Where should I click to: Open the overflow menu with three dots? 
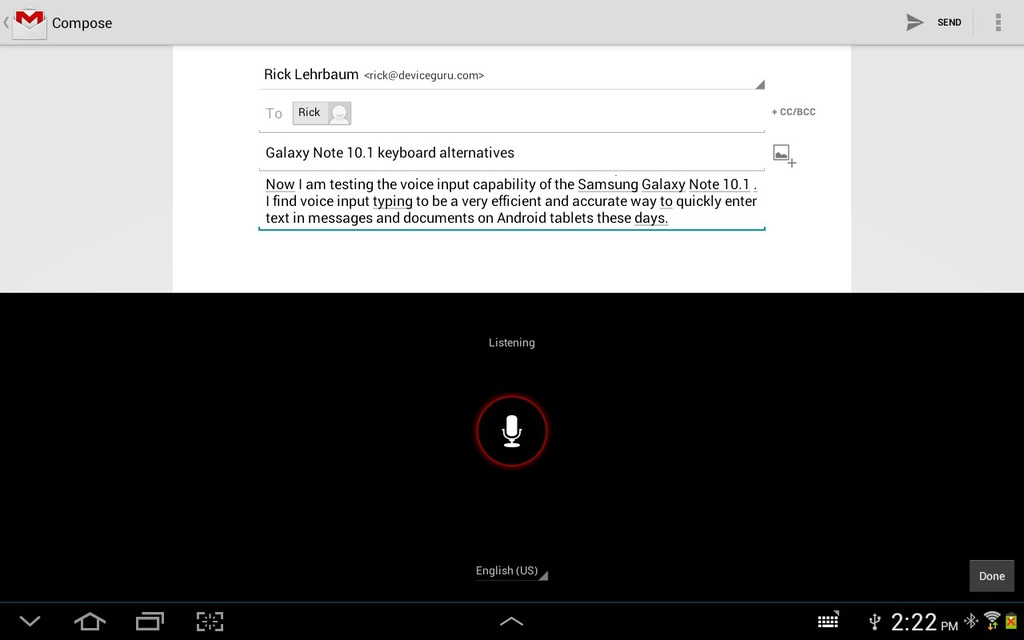coord(998,22)
